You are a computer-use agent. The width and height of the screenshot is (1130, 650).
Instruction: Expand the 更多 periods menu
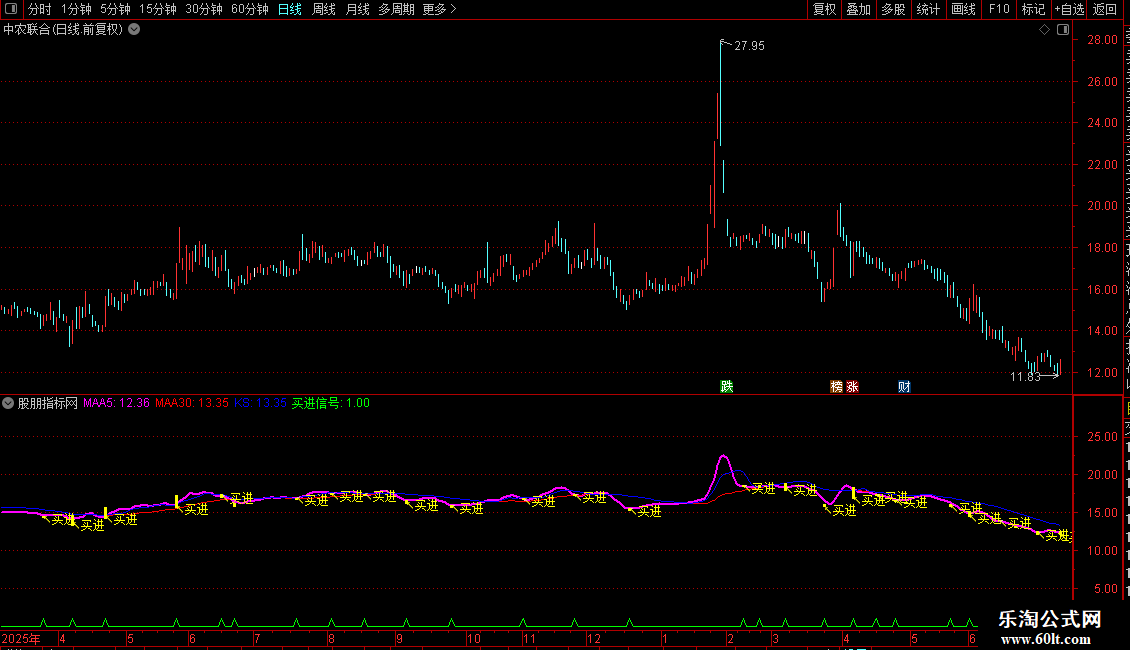pyautogui.click(x=440, y=9)
